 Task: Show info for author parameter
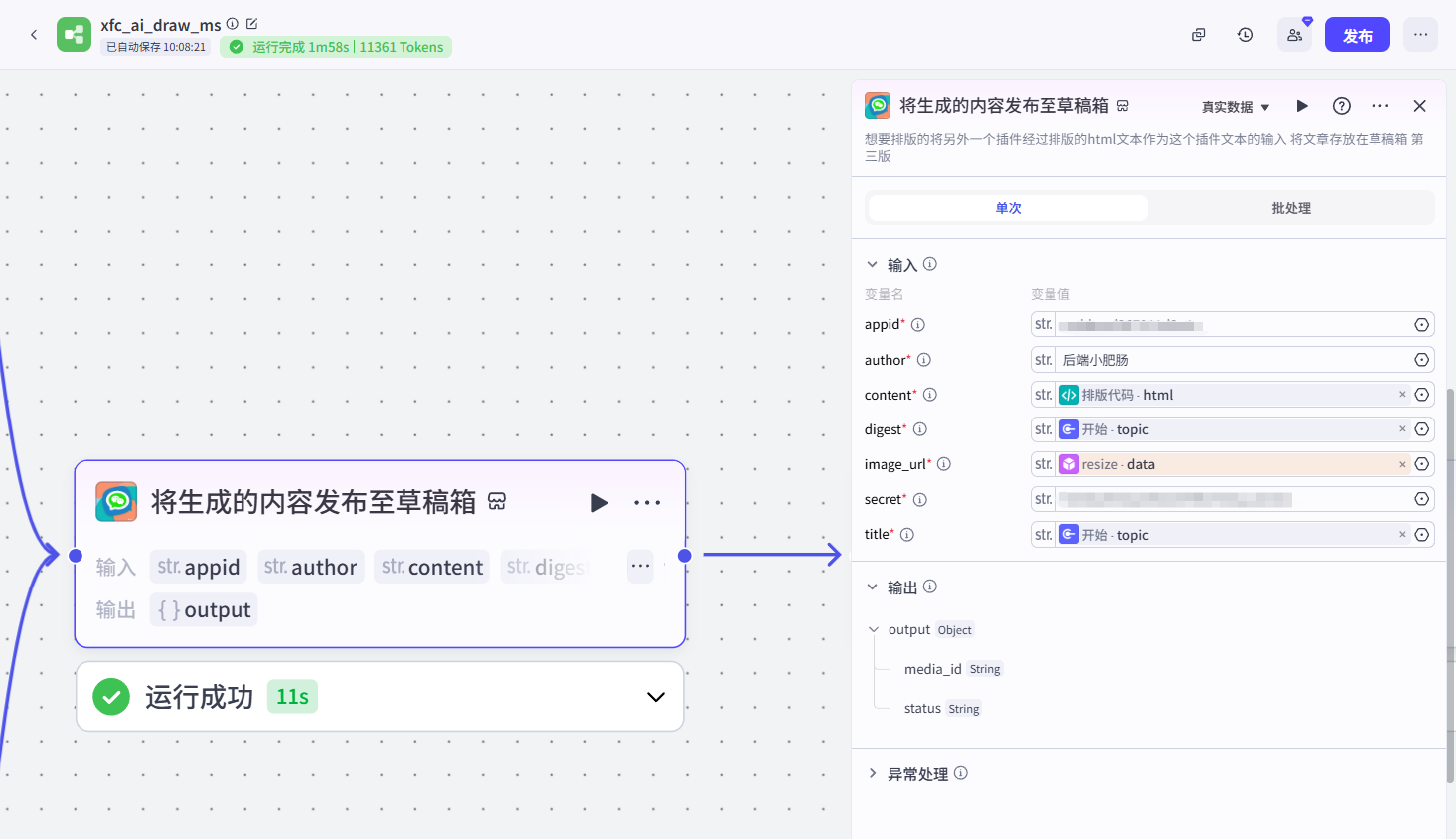924,360
